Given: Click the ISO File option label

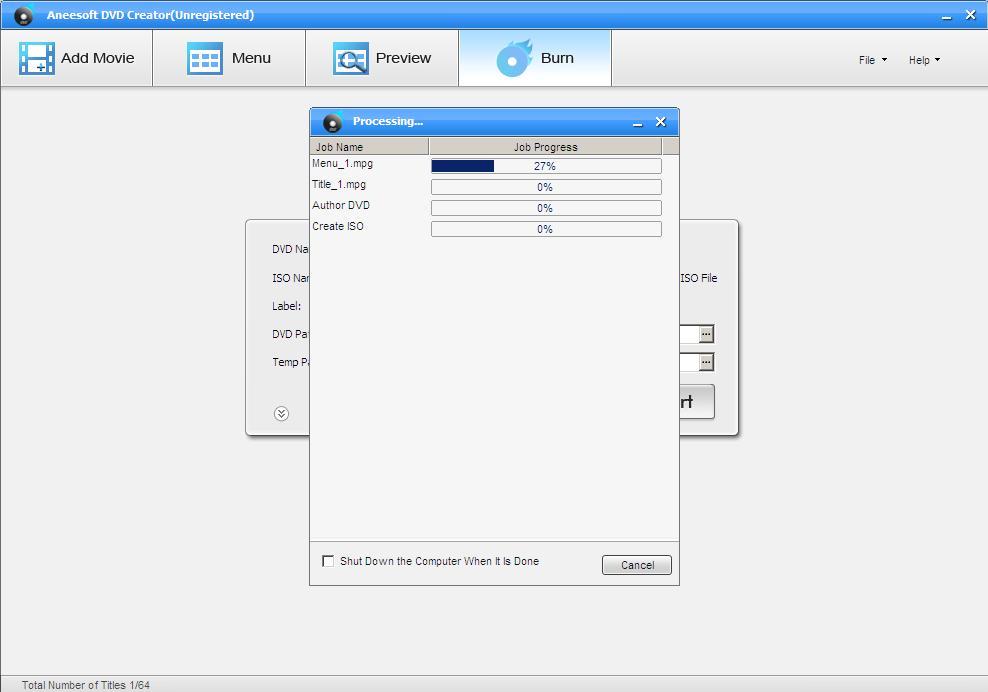Looking at the screenshot, I should (x=699, y=278).
